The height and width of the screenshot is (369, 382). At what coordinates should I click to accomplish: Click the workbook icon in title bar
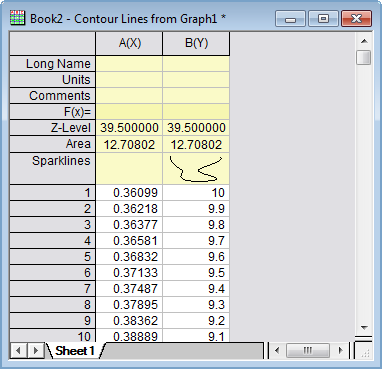17,18
